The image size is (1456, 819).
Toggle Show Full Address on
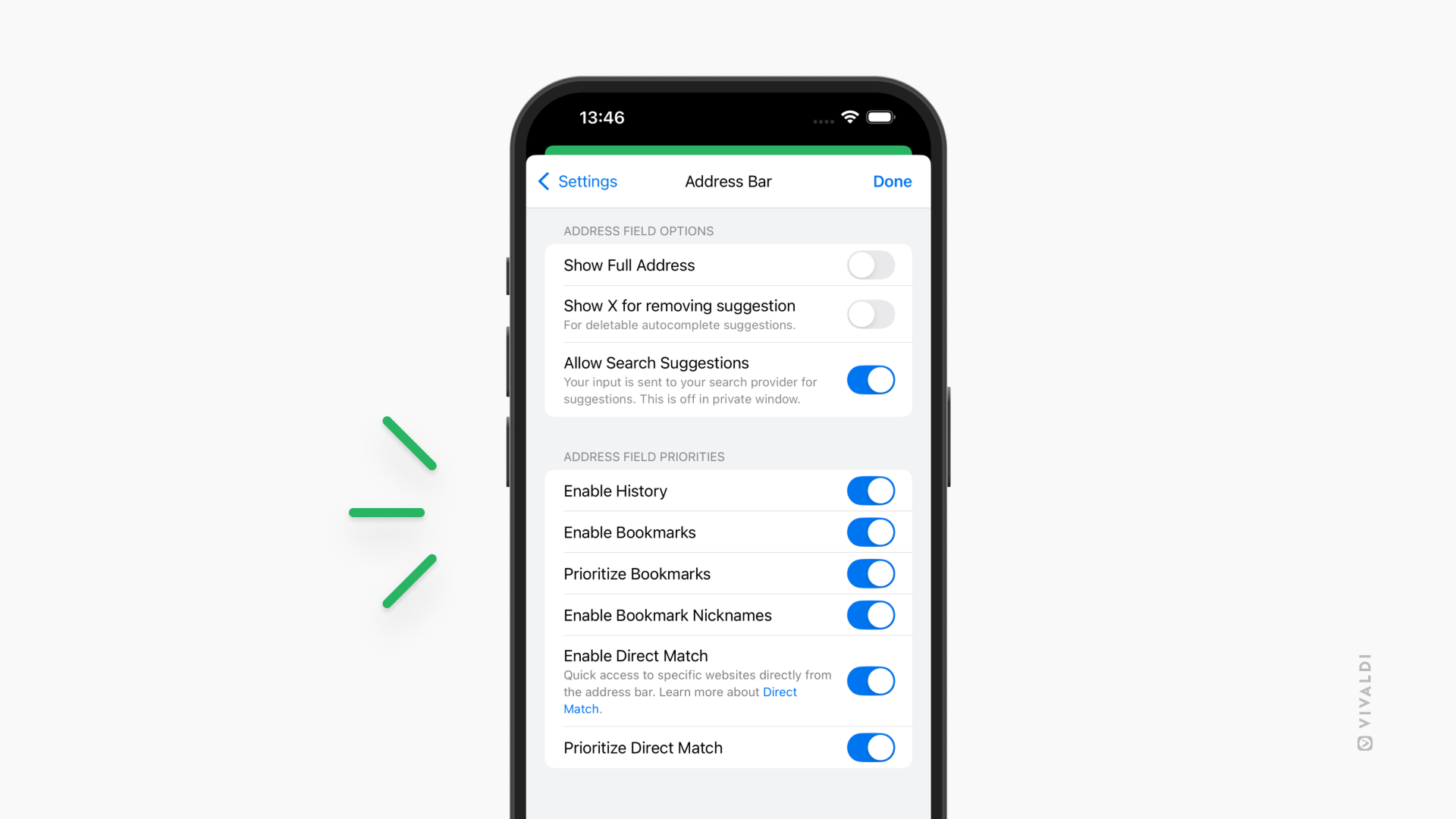(x=869, y=264)
